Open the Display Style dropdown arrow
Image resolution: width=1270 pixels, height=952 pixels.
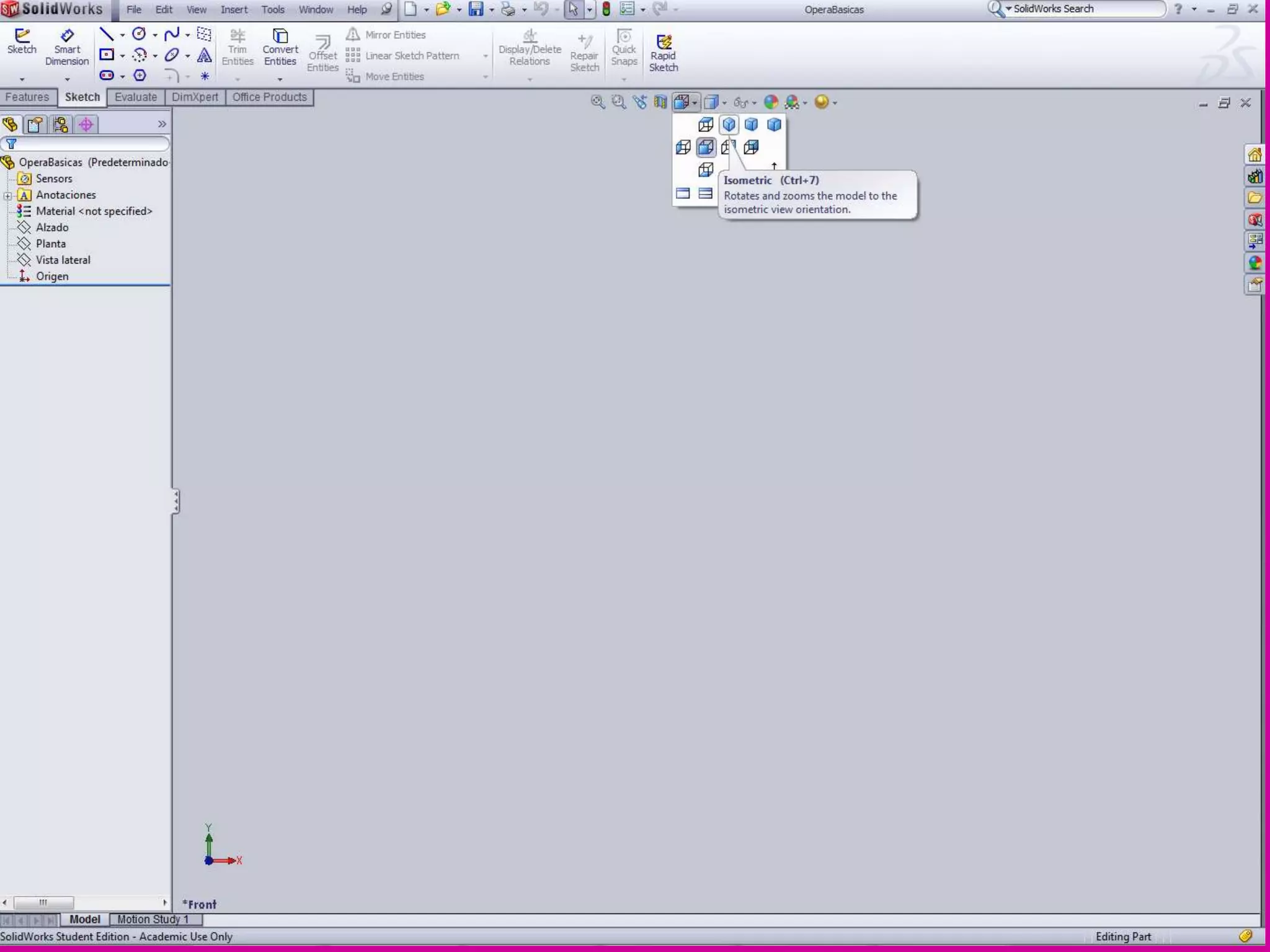coord(724,103)
